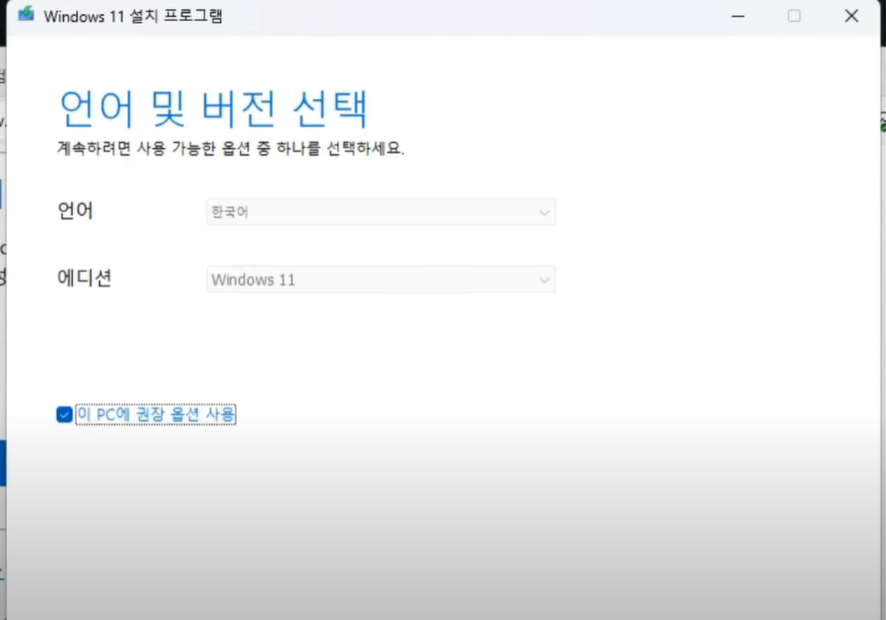The height and width of the screenshot is (620, 886).
Task: Click the '언어 및 버전 선택' heading
Action: coord(213,108)
